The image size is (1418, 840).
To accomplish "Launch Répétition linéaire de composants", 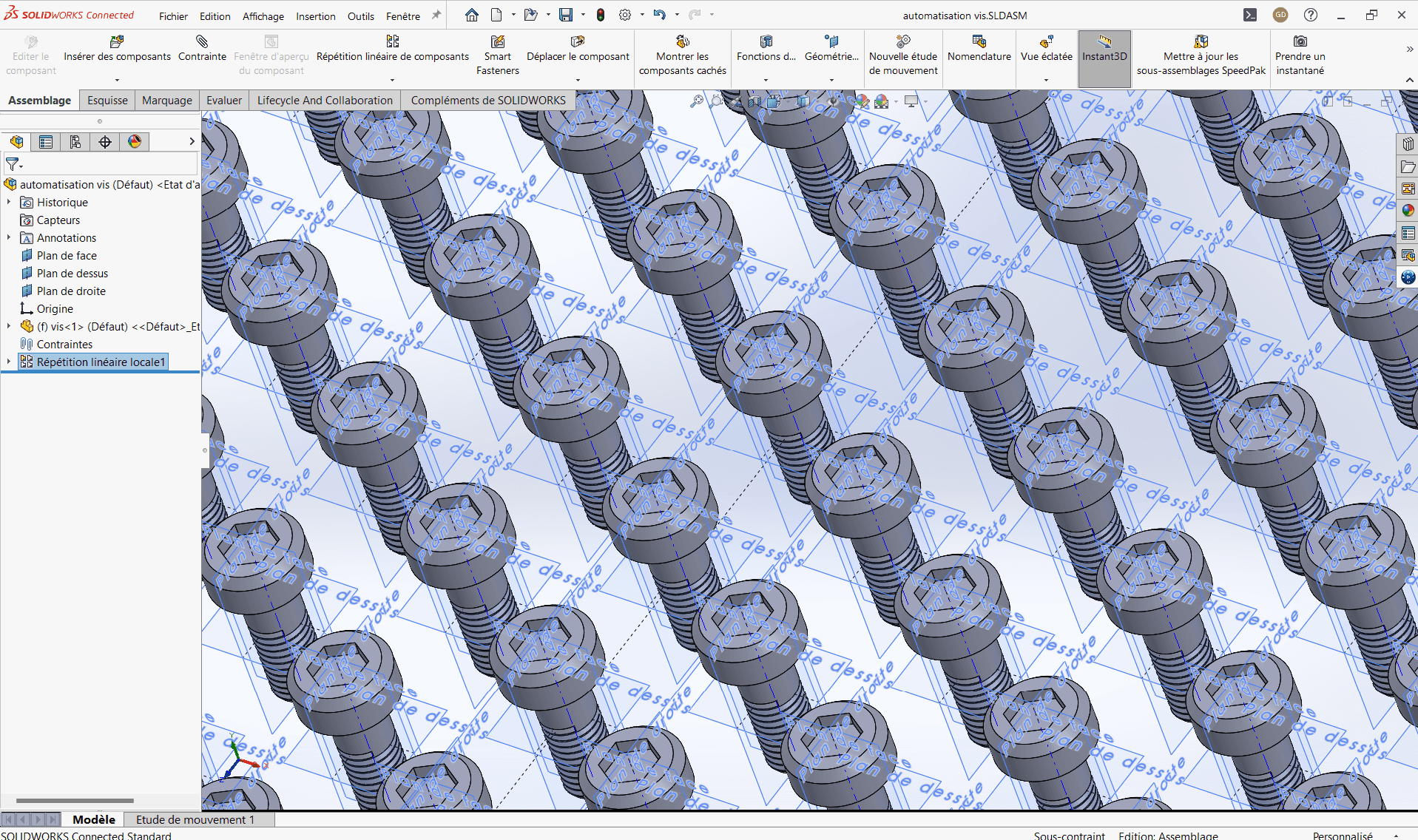I will [392, 49].
